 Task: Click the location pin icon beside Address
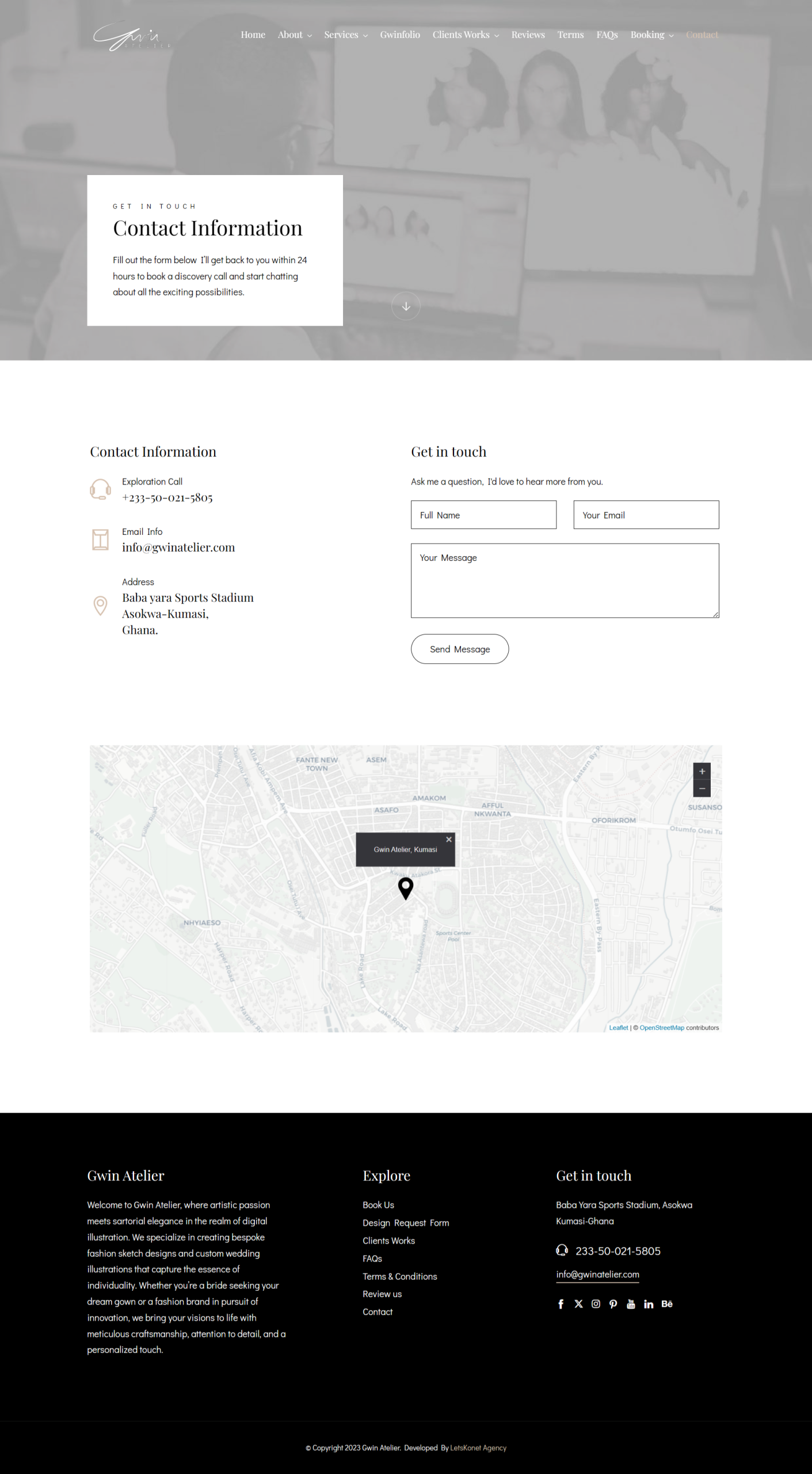(x=100, y=606)
